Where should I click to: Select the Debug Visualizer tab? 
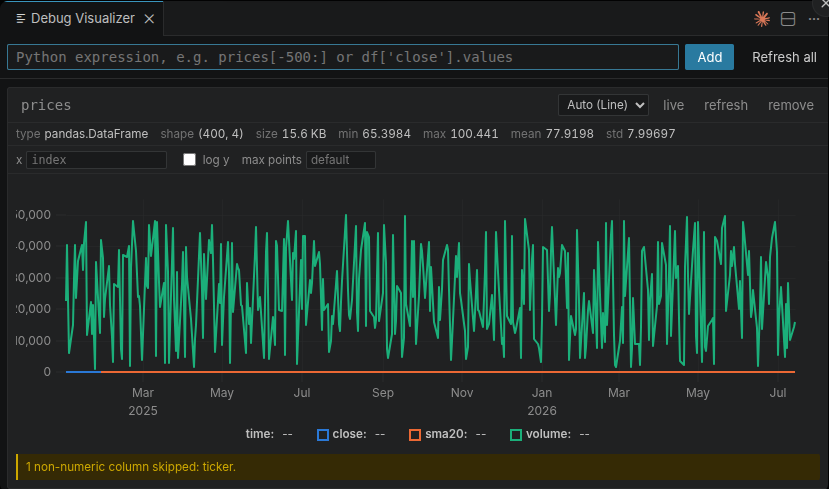click(82, 19)
